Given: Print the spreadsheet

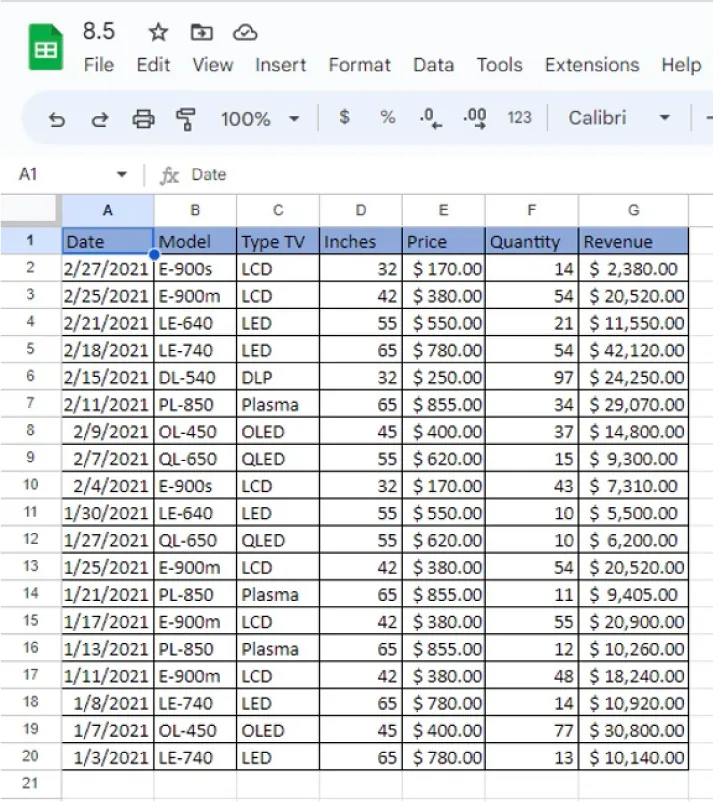Looking at the screenshot, I should point(144,119).
